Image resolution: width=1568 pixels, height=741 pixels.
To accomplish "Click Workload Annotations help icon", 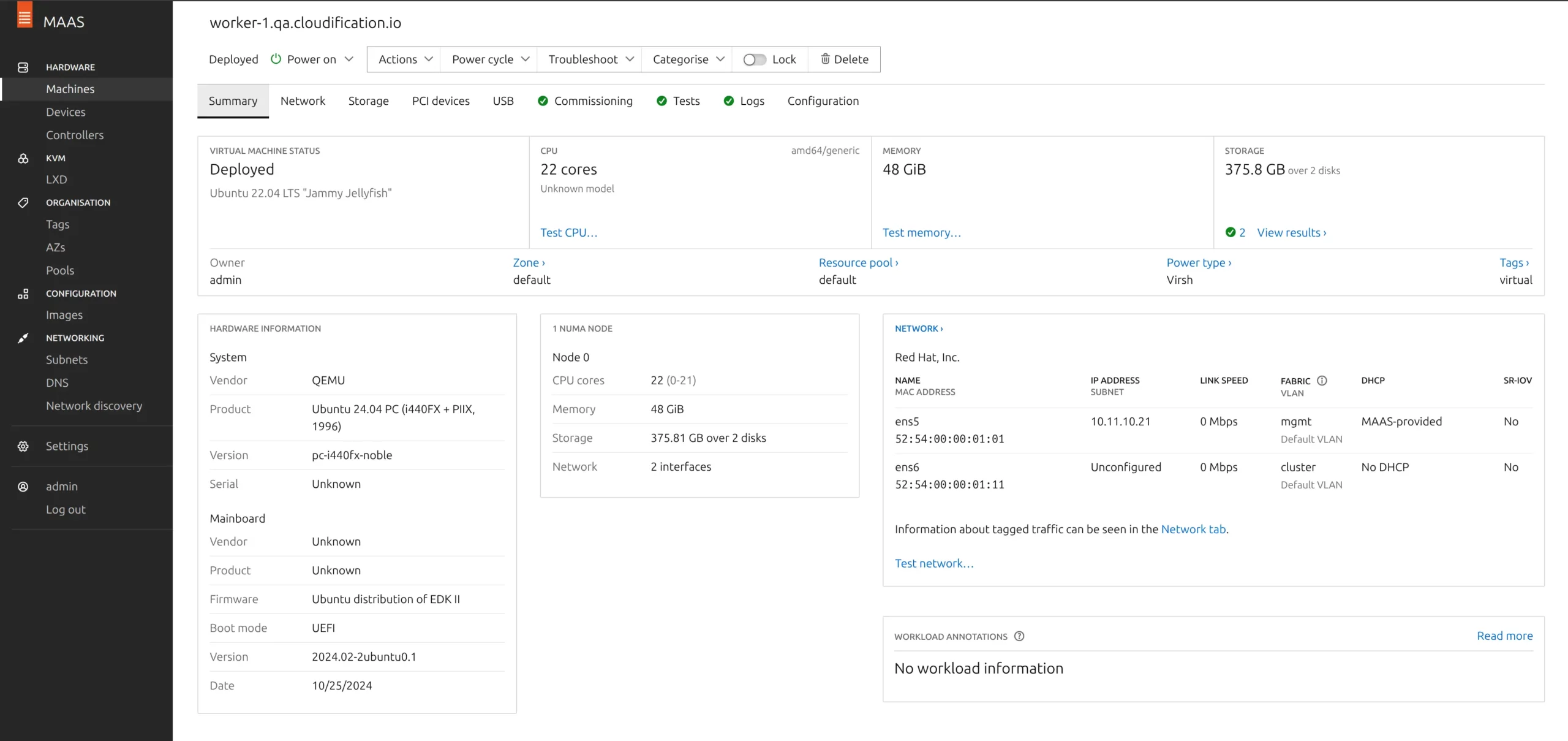I will click(x=1019, y=636).
